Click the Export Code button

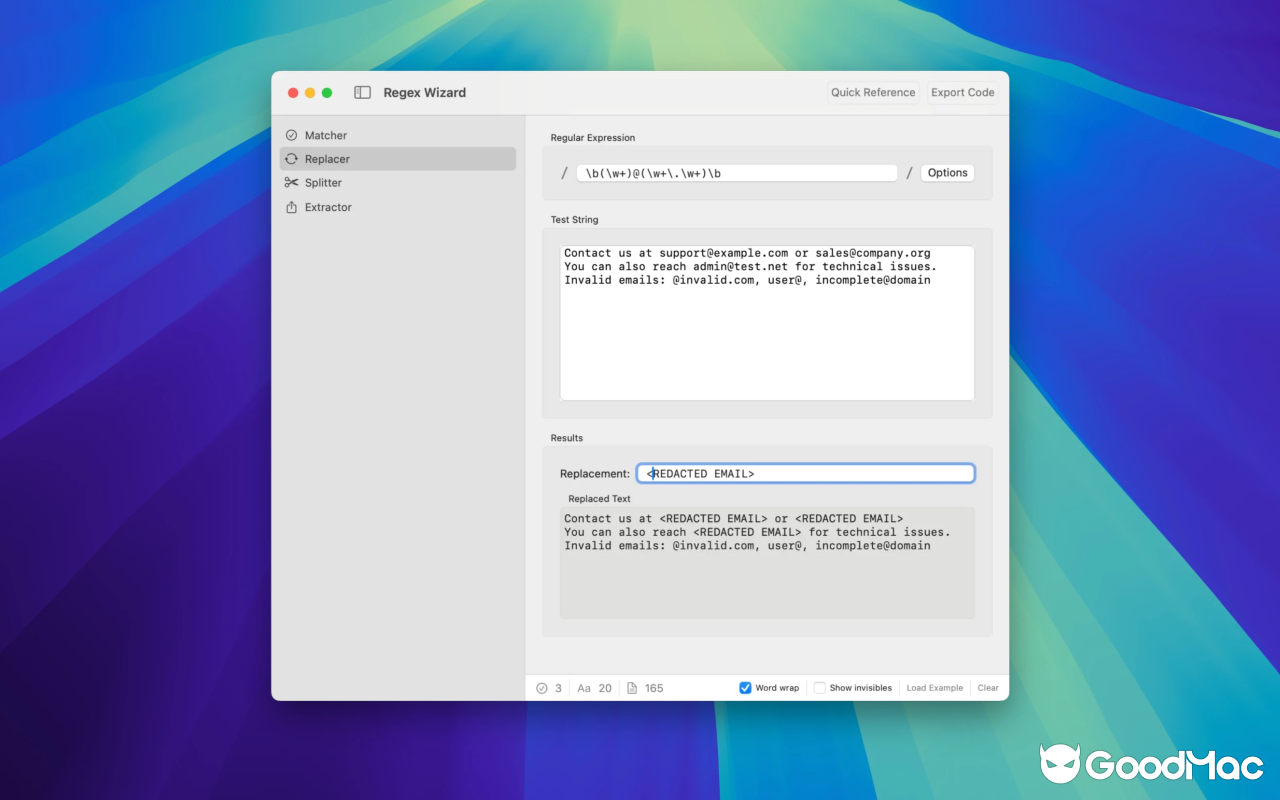point(961,92)
